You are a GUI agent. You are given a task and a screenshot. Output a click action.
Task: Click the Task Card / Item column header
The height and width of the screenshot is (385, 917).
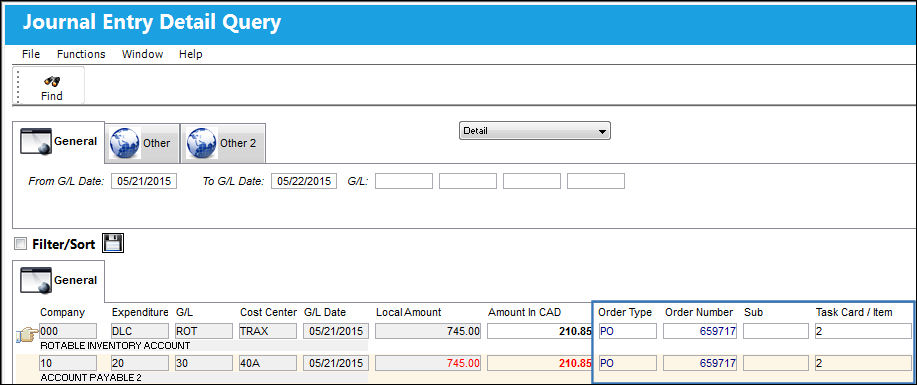(x=854, y=312)
